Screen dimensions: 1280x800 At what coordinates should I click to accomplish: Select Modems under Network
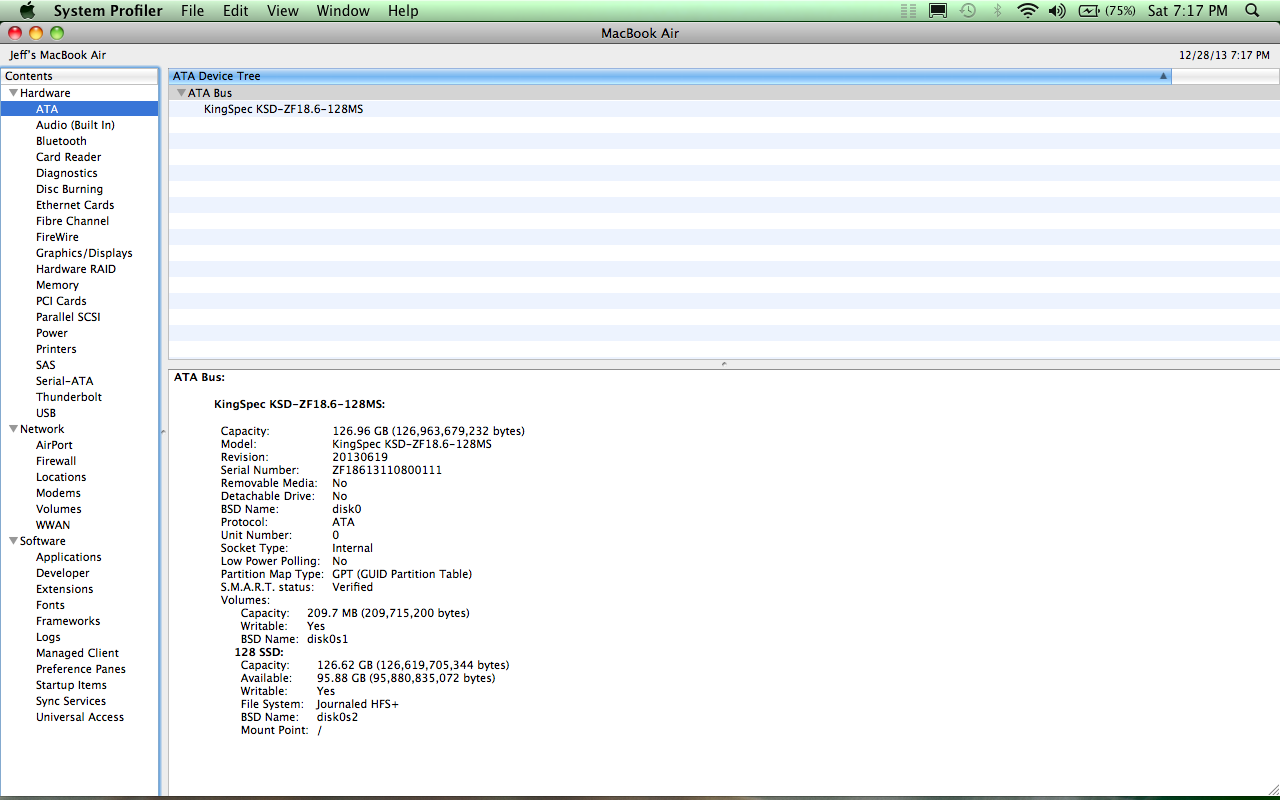pos(58,493)
